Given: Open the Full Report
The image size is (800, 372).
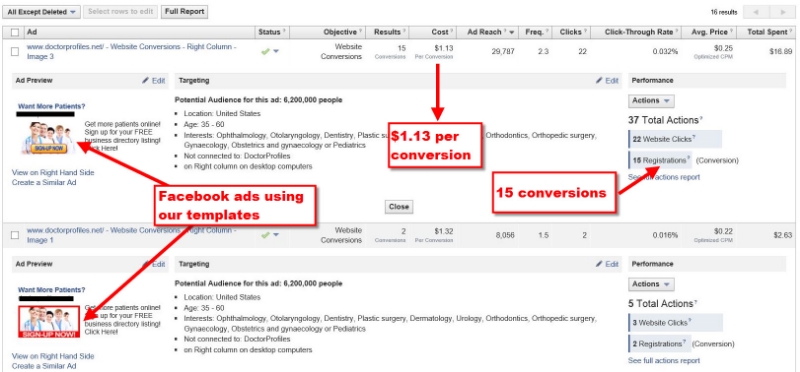Looking at the screenshot, I should (184, 11).
